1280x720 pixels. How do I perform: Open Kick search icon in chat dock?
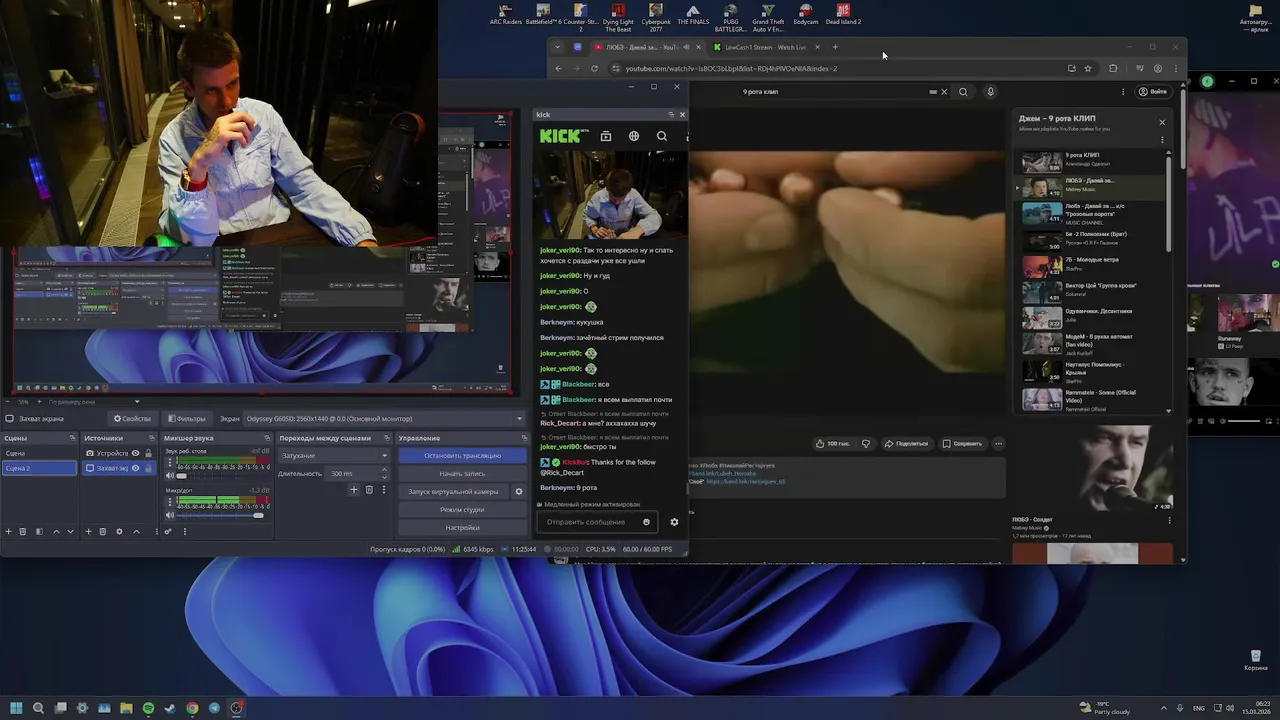(x=662, y=136)
